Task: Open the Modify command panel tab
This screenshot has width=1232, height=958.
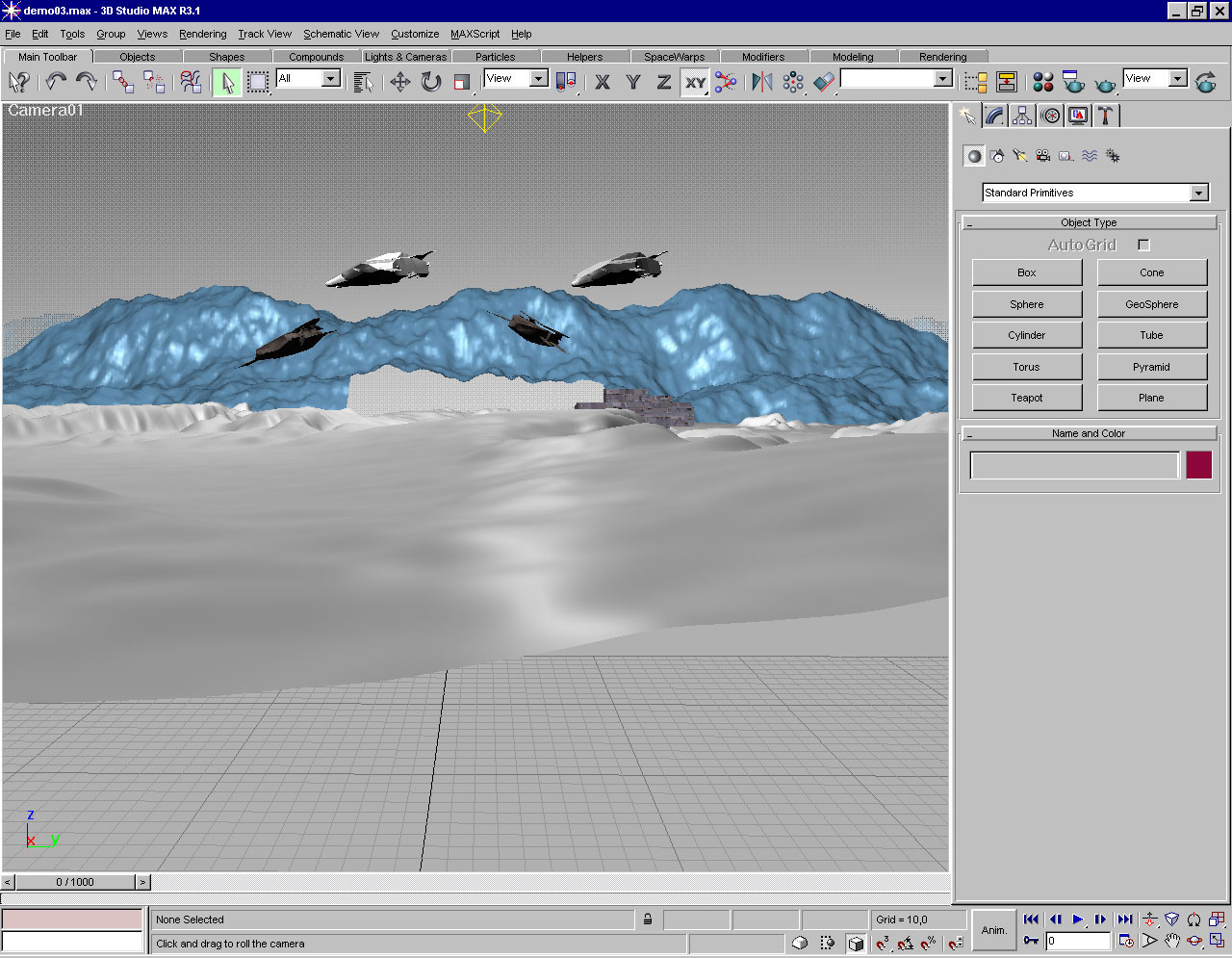Action: [995, 117]
